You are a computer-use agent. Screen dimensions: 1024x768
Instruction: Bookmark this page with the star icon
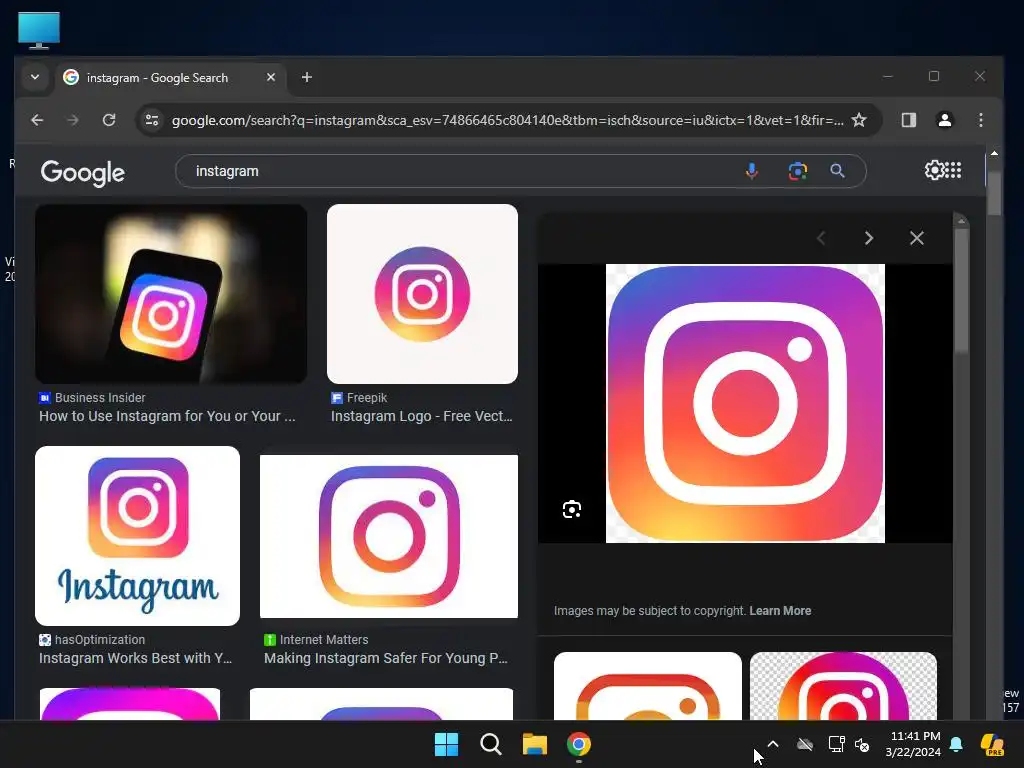pos(859,120)
